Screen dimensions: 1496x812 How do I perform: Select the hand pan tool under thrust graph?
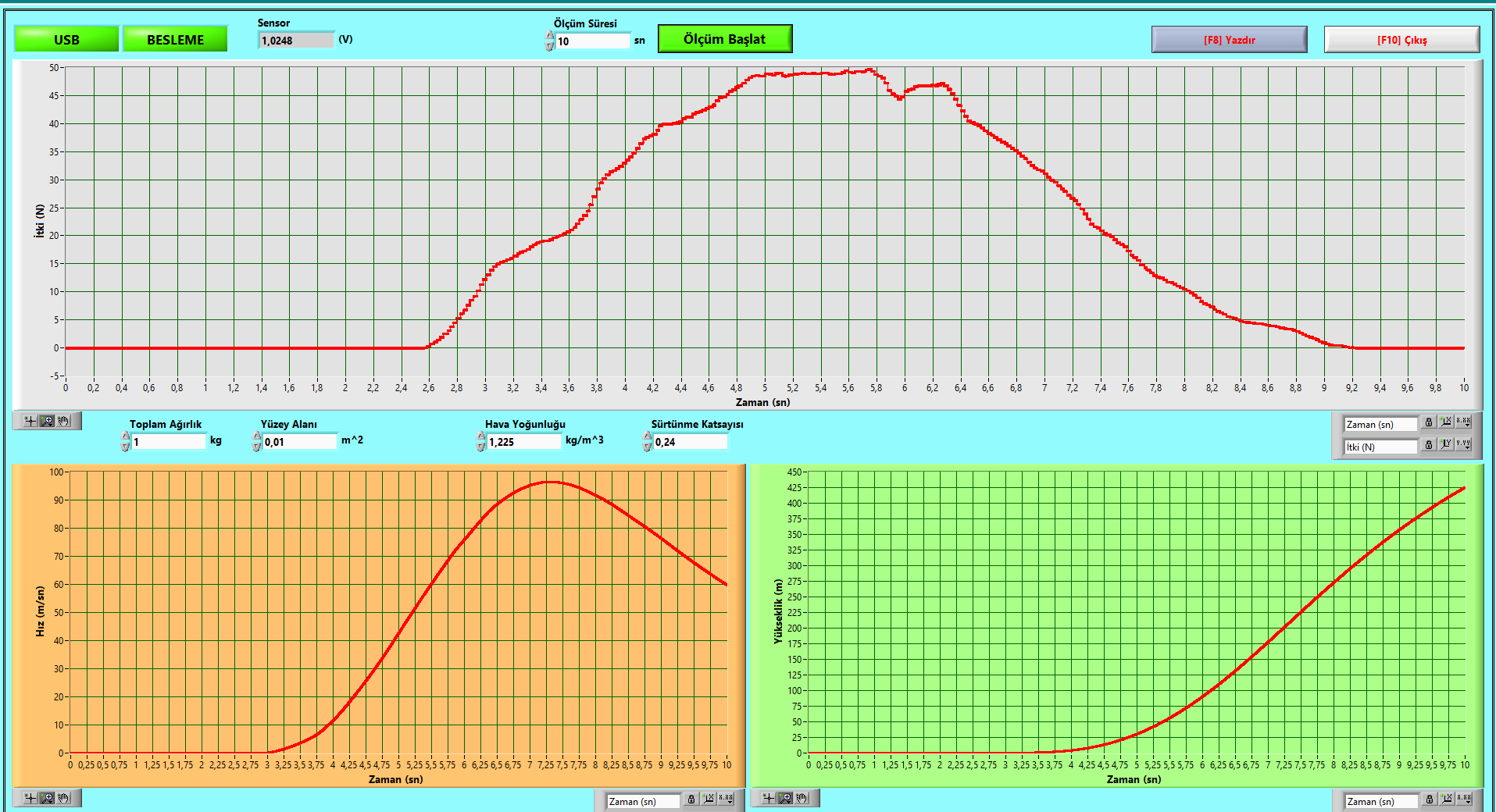64,421
